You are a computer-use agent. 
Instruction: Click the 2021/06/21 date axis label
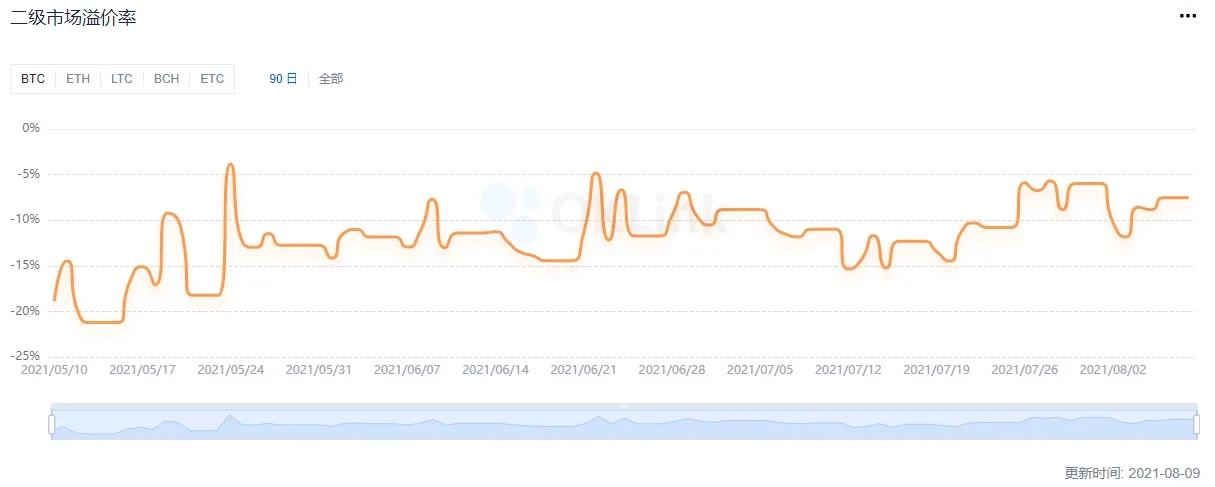584,369
